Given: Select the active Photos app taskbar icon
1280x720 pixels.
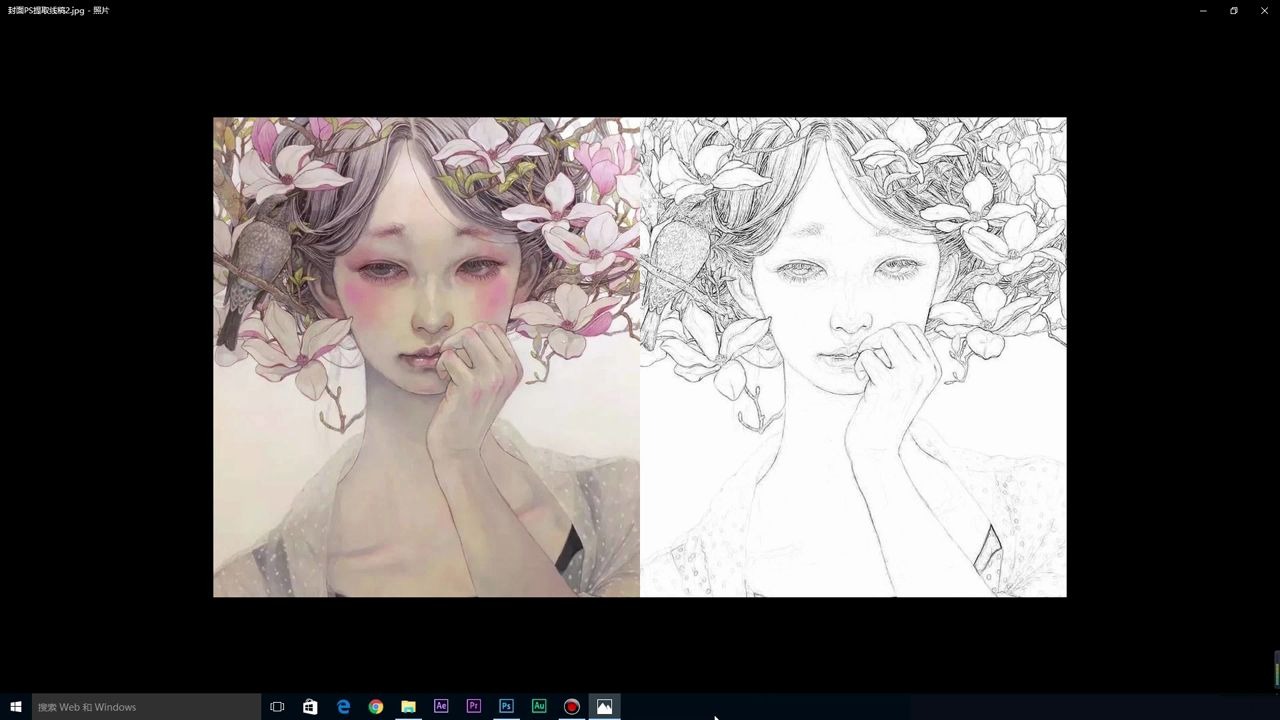Looking at the screenshot, I should pyautogui.click(x=603, y=706).
